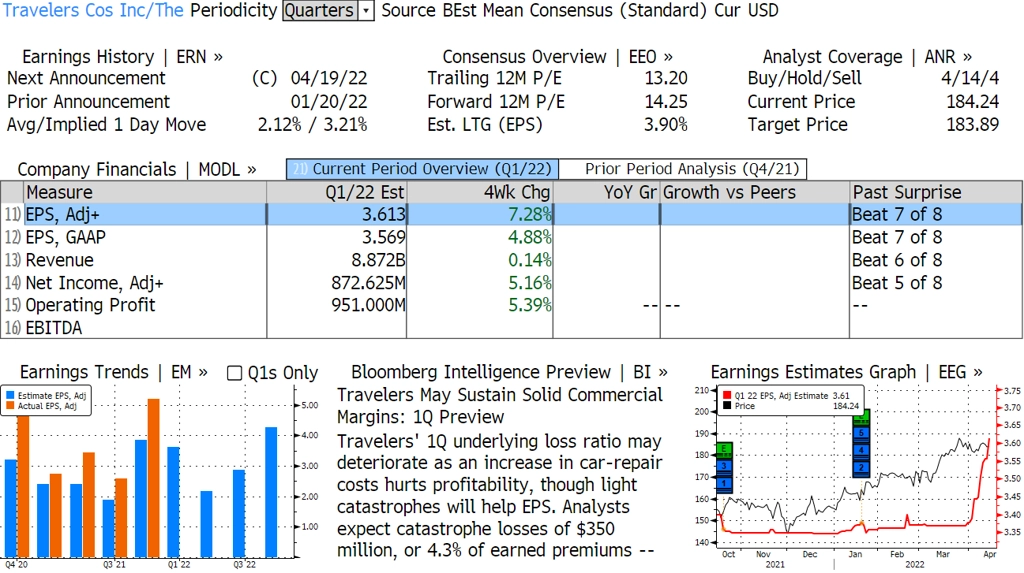
Task: Click the Prior Announcement date 01/20/22
Action: 328,102
